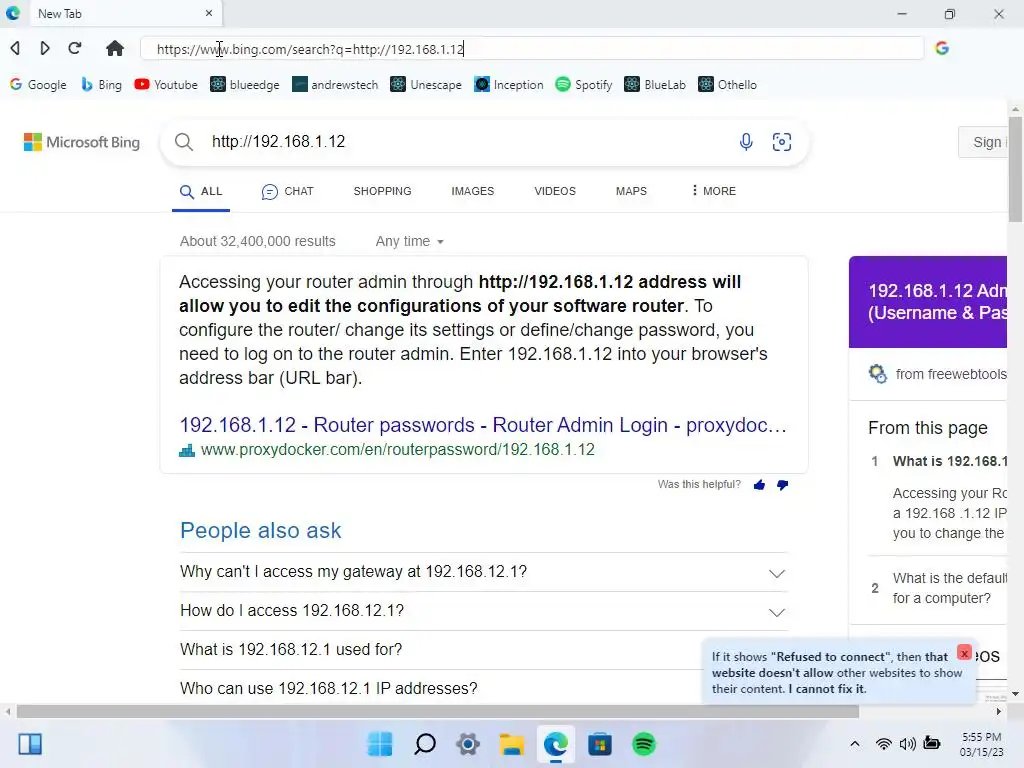Open visual search camera icon

(x=782, y=142)
